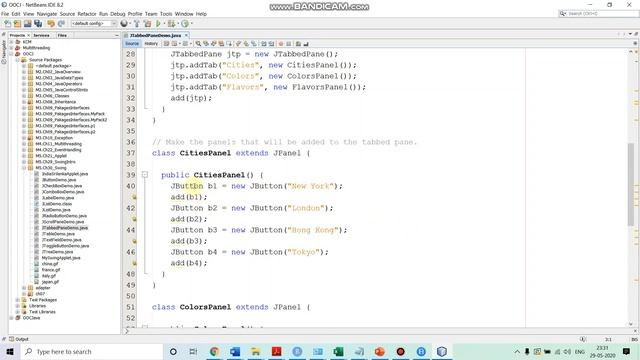Expand the KCM project node
This screenshot has height=360, width=640.
click(x=11, y=42)
